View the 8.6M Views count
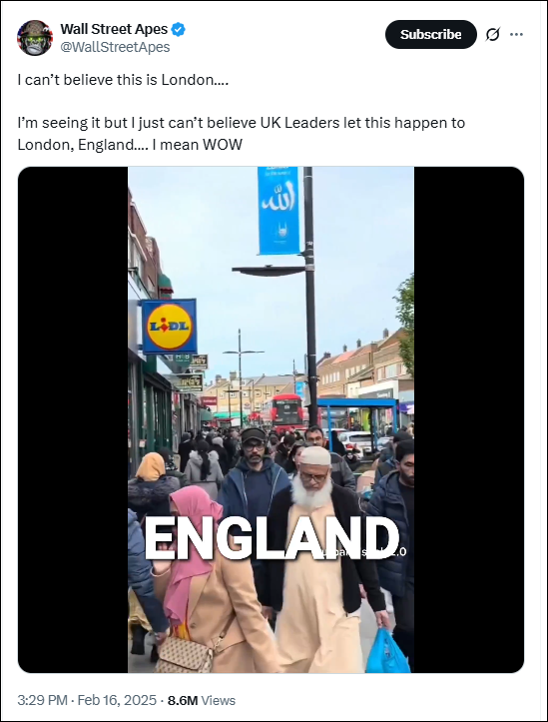 201,700
